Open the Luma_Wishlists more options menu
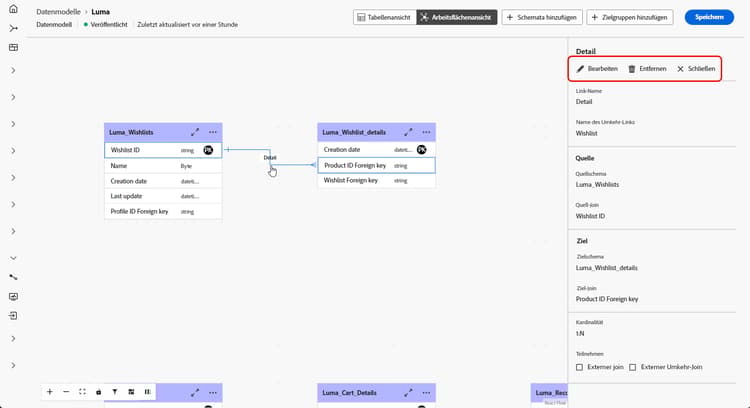 (213, 132)
